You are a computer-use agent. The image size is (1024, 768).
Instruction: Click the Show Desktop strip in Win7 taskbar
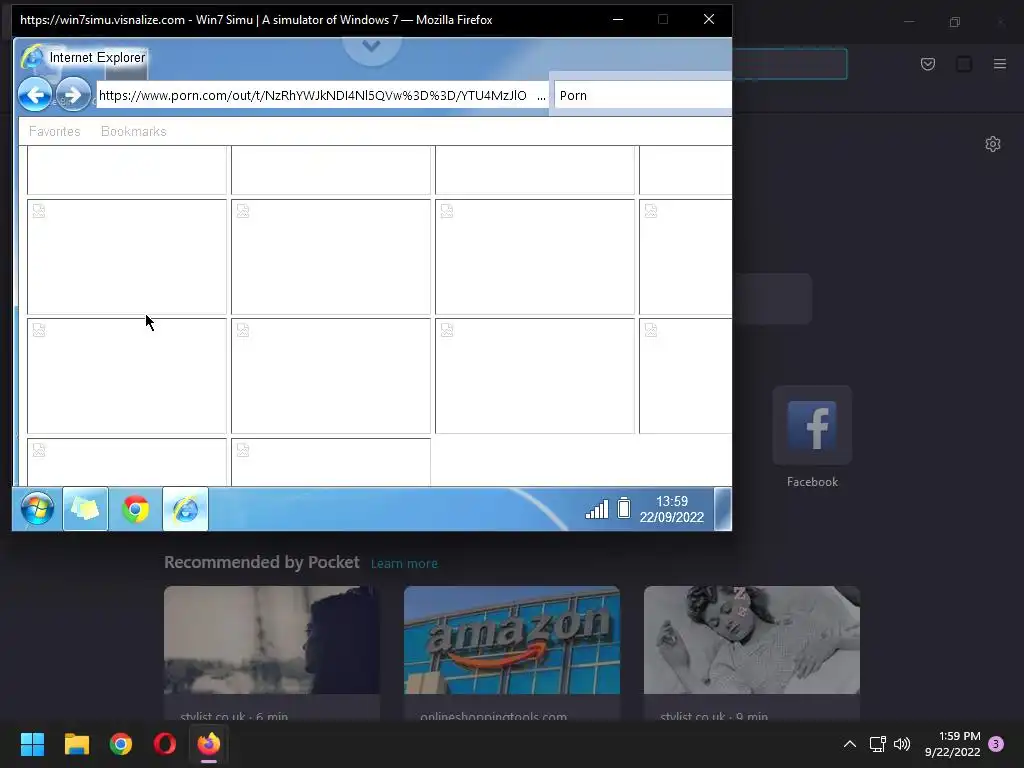point(723,509)
